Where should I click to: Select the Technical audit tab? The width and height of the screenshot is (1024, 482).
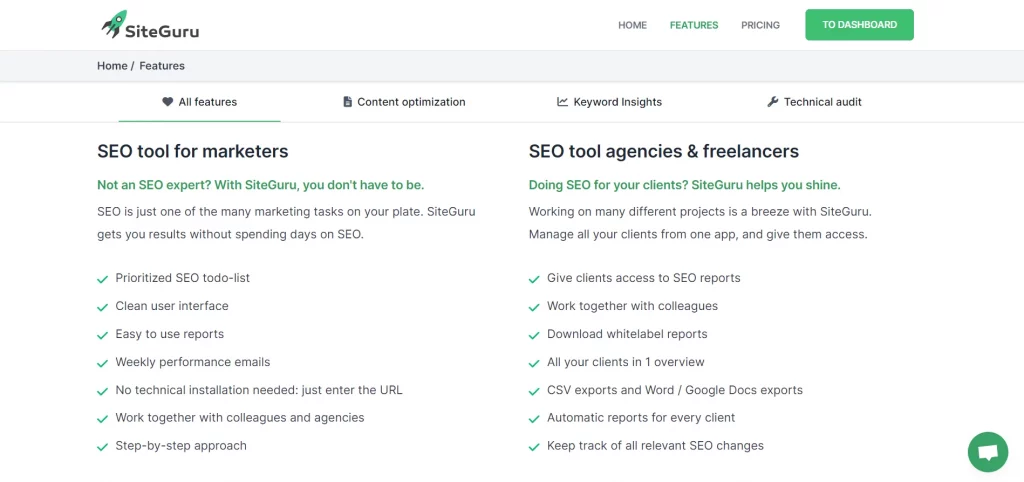click(x=814, y=102)
